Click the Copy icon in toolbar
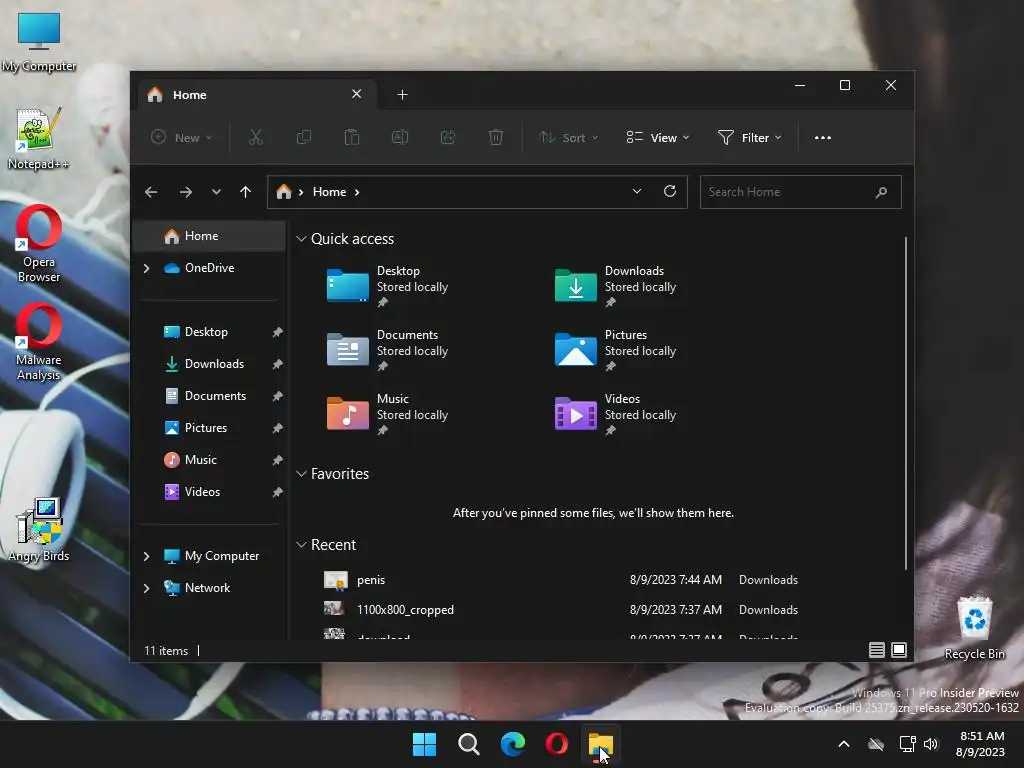1024x768 pixels. [304, 137]
